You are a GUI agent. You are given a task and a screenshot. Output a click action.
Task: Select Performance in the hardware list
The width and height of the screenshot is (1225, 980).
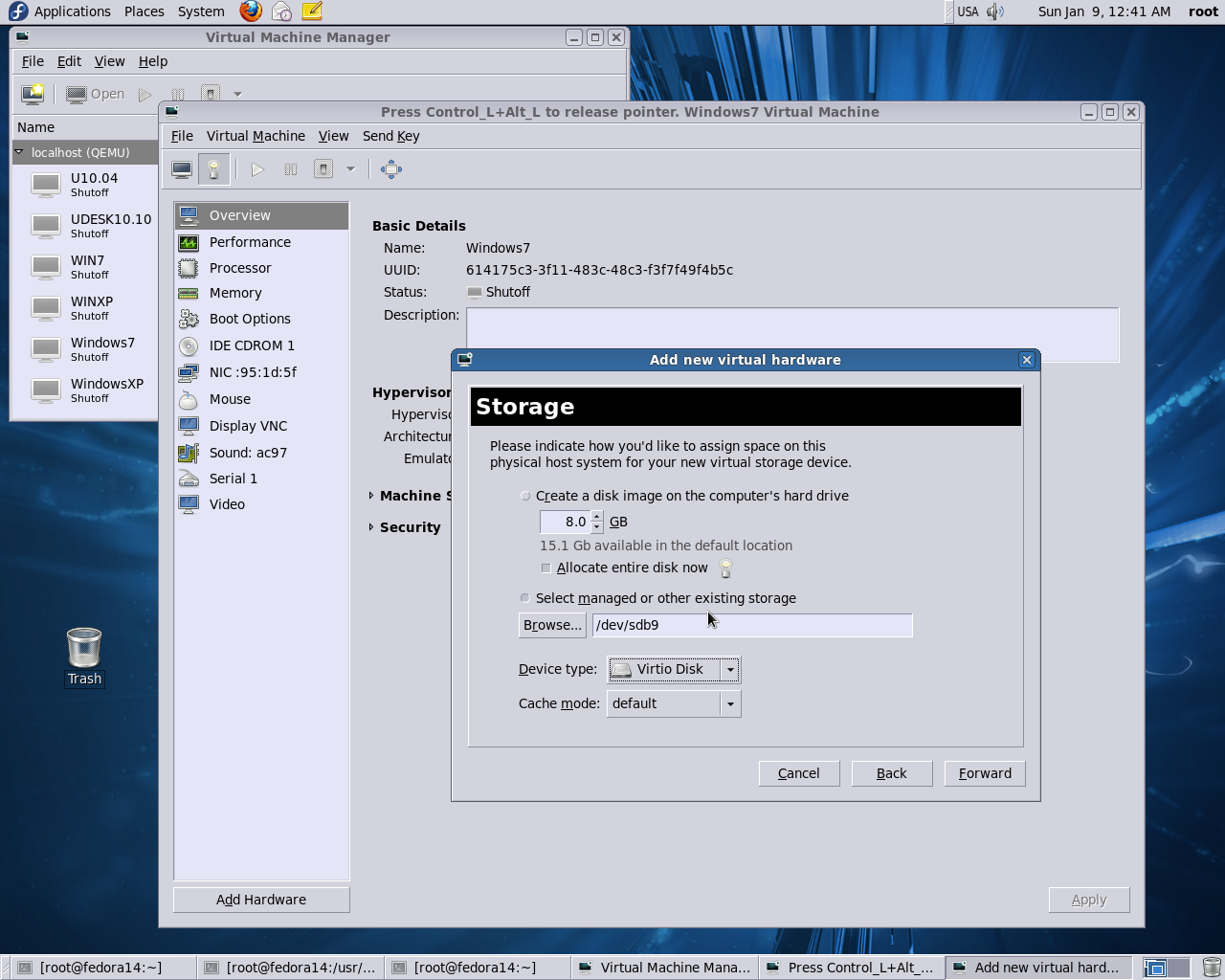pyautogui.click(x=261, y=242)
